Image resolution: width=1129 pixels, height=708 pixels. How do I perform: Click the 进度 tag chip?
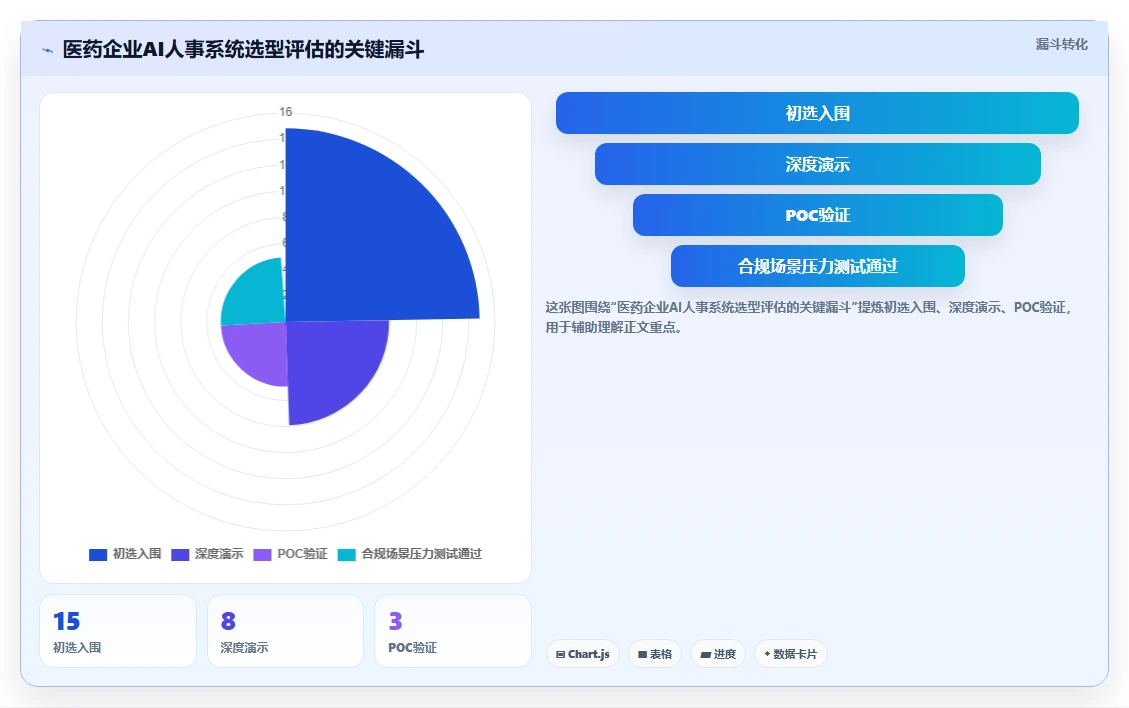pyautogui.click(x=718, y=654)
